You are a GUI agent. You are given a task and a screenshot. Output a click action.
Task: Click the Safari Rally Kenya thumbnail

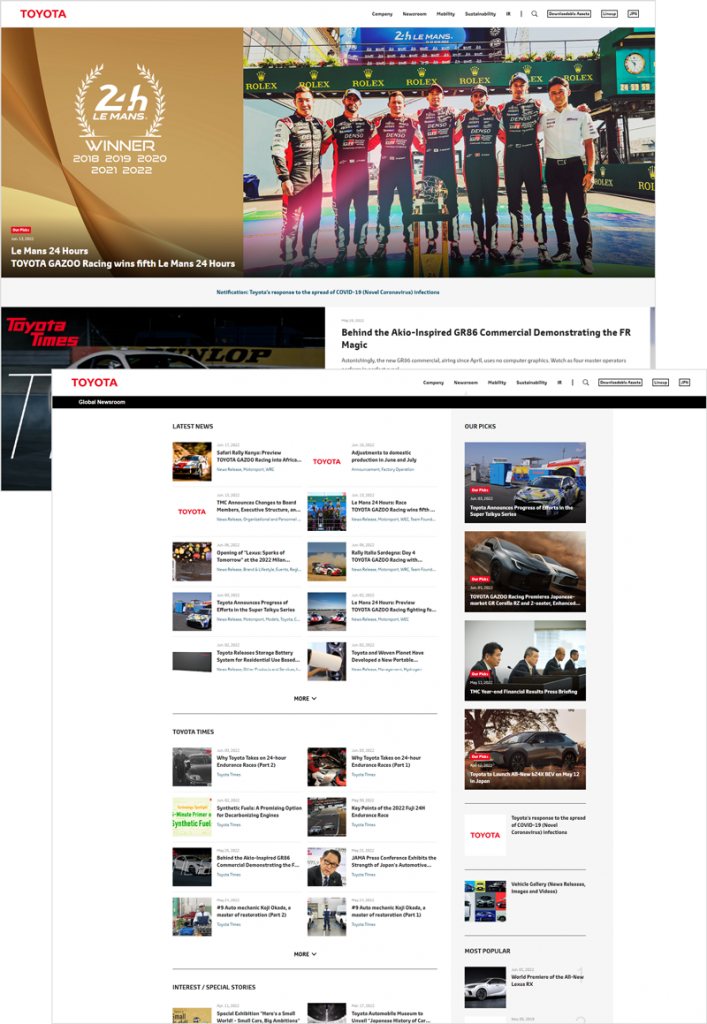(192, 462)
